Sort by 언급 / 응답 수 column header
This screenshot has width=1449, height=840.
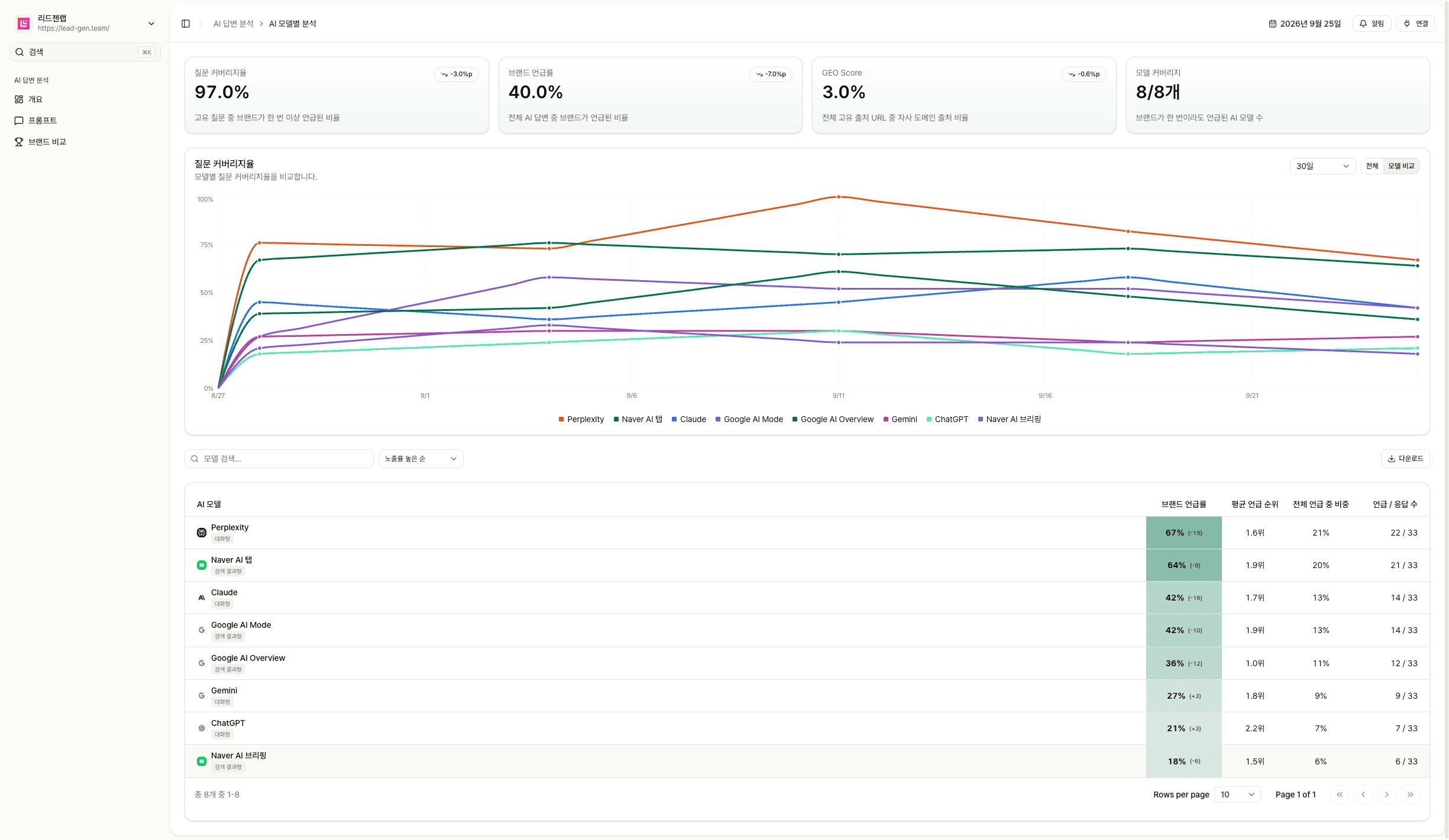[1395, 504]
